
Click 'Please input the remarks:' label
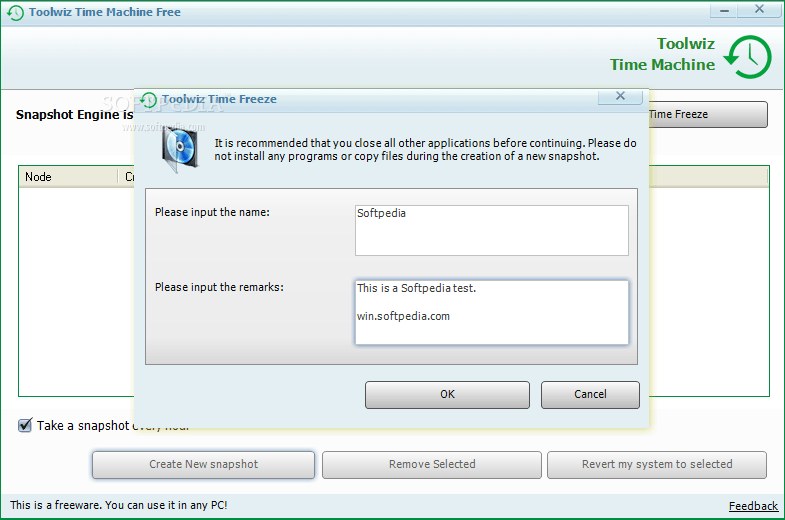coord(219,287)
